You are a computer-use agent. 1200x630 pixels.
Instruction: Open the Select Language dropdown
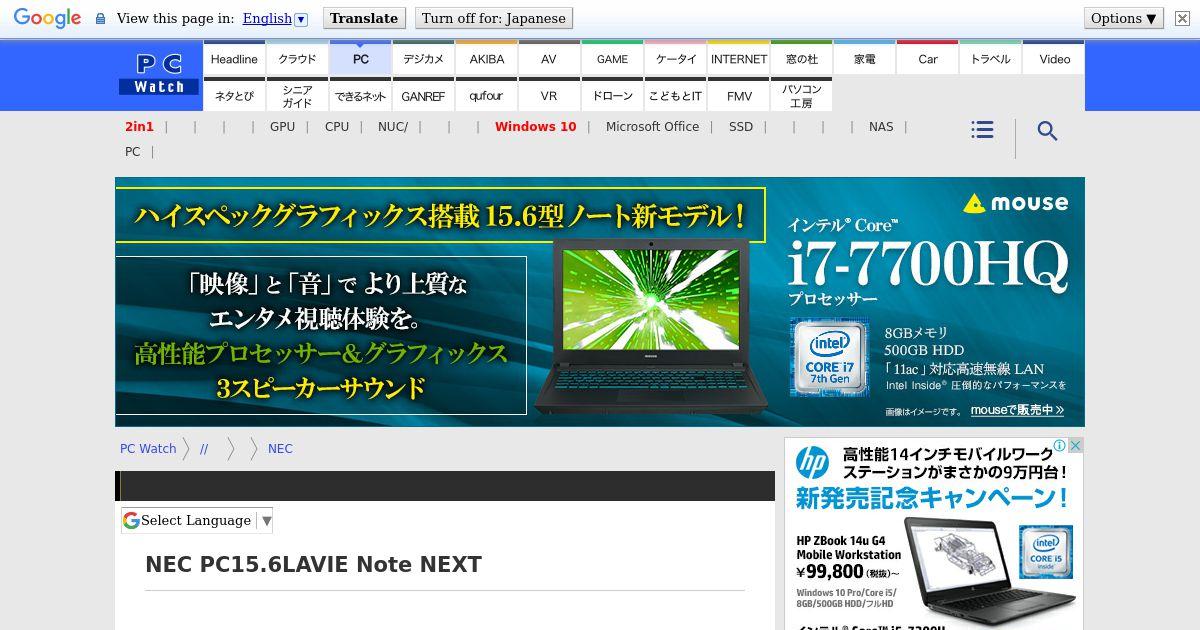pyautogui.click(x=197, y=520)
